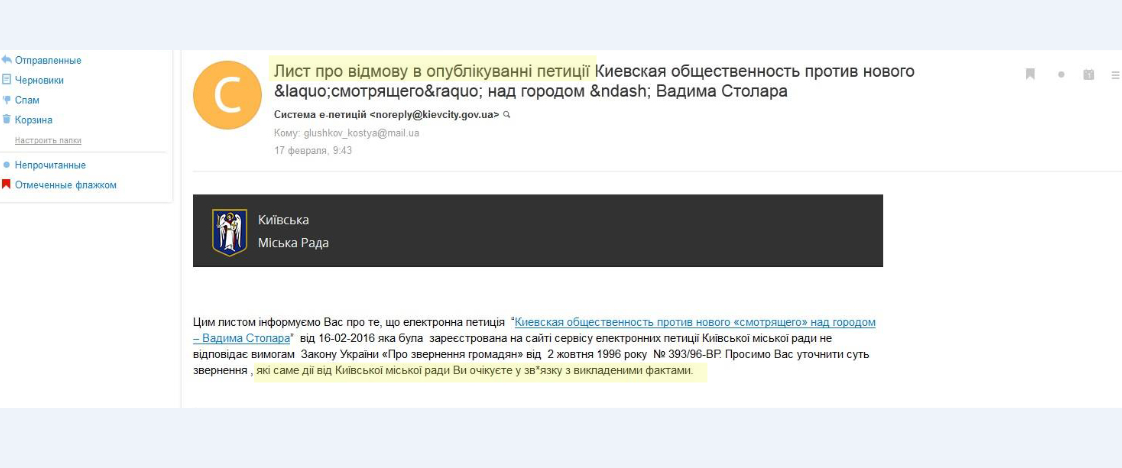Show the Непрочитанные unread messages filter
The image size is (1122, 468).
click(x=50, y=165)
